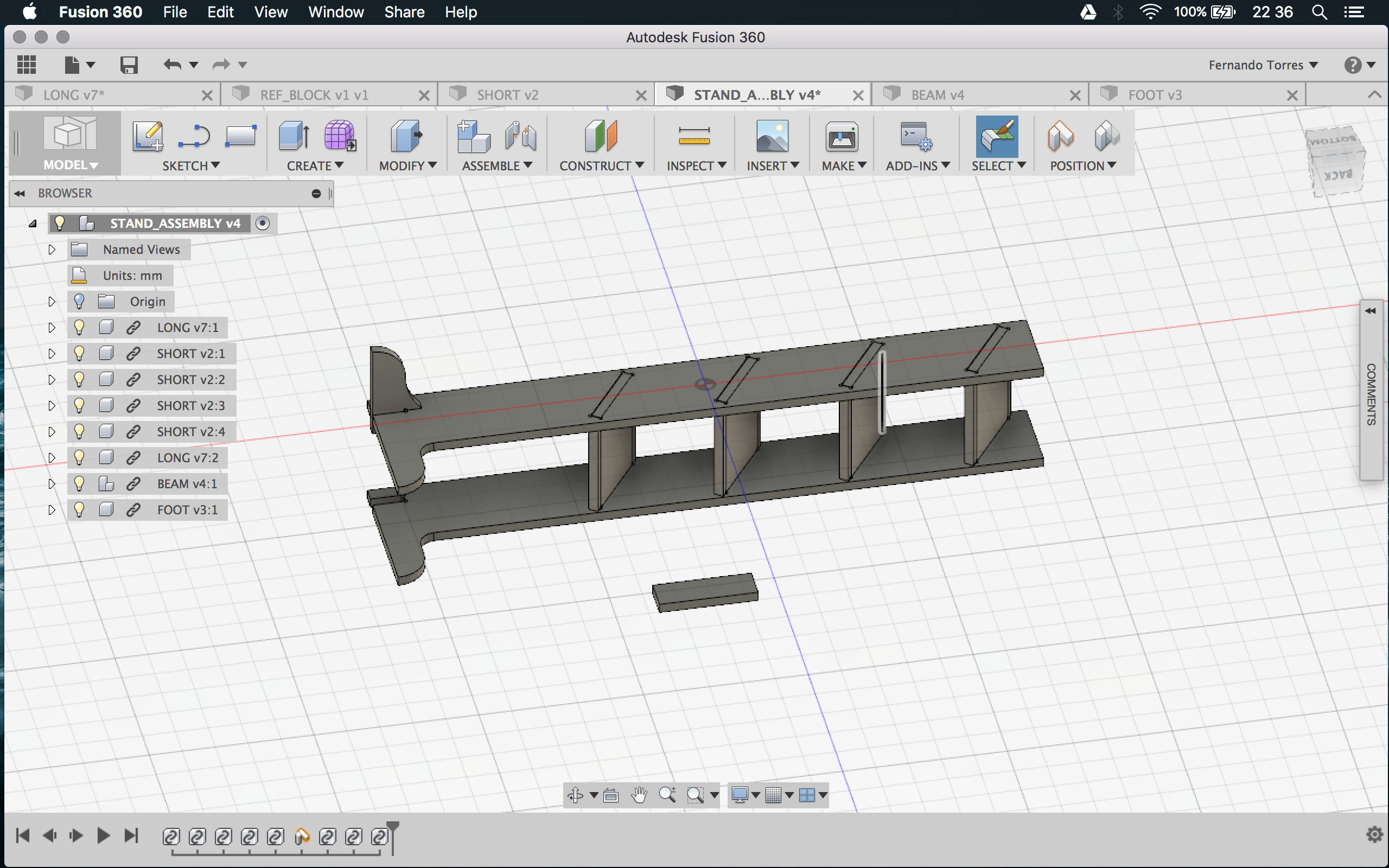Expand the Named Views folder
This screenshot has width=1389, height=868.
pos(52,249)
